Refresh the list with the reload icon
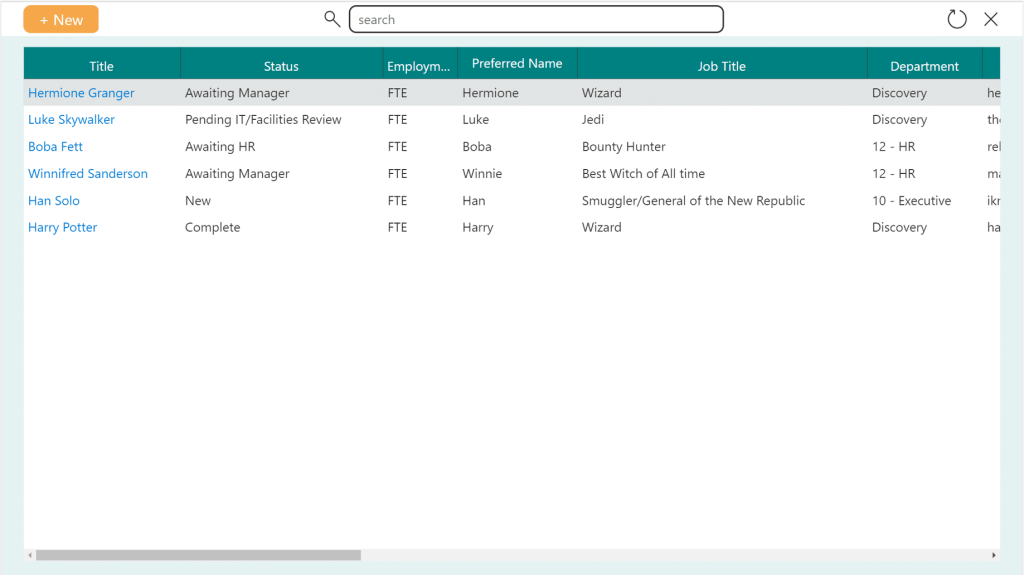This screenshot has height=575, width=1024. (957, 19)
